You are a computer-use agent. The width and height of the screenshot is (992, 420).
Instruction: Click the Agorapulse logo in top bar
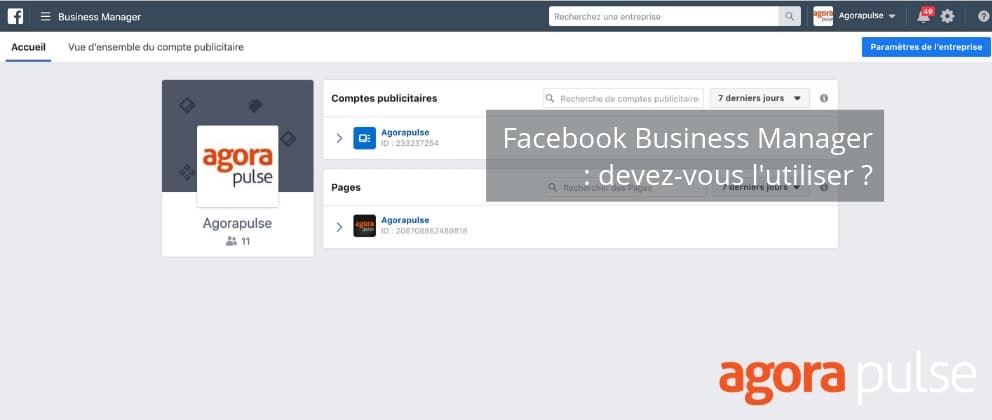pos(823,16)
